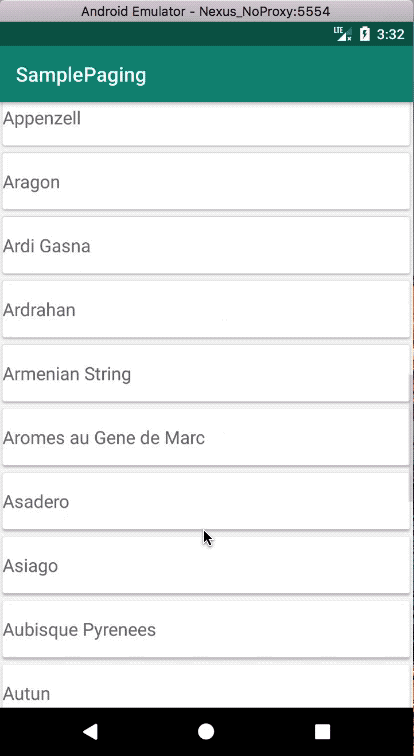The image size is (414, 756).
Task: Tap the Asadero list card
Action: coord(206,501)
